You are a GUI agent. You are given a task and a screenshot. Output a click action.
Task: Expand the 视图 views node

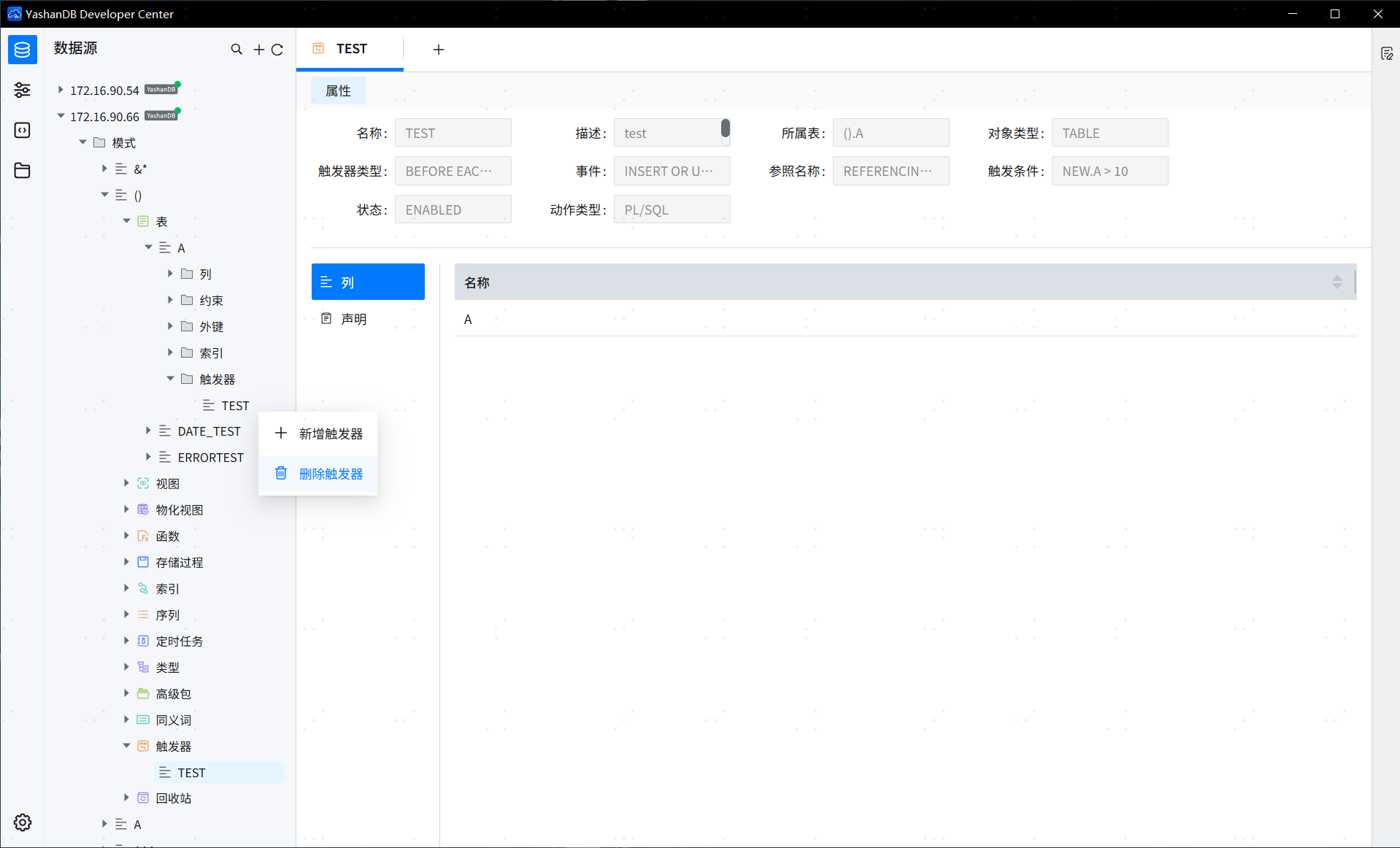tap(126, 483)
